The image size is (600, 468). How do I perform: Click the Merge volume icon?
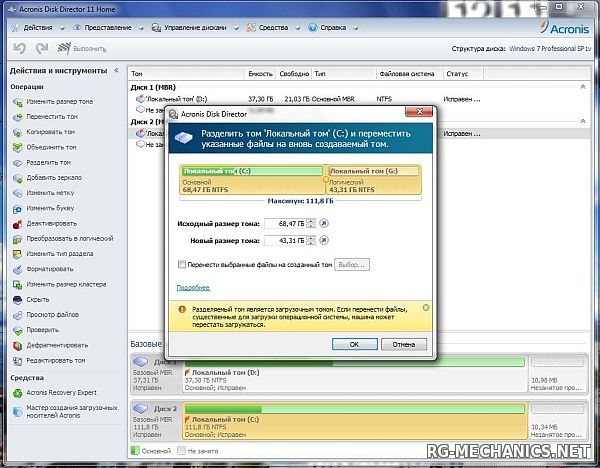click(18, 148)
